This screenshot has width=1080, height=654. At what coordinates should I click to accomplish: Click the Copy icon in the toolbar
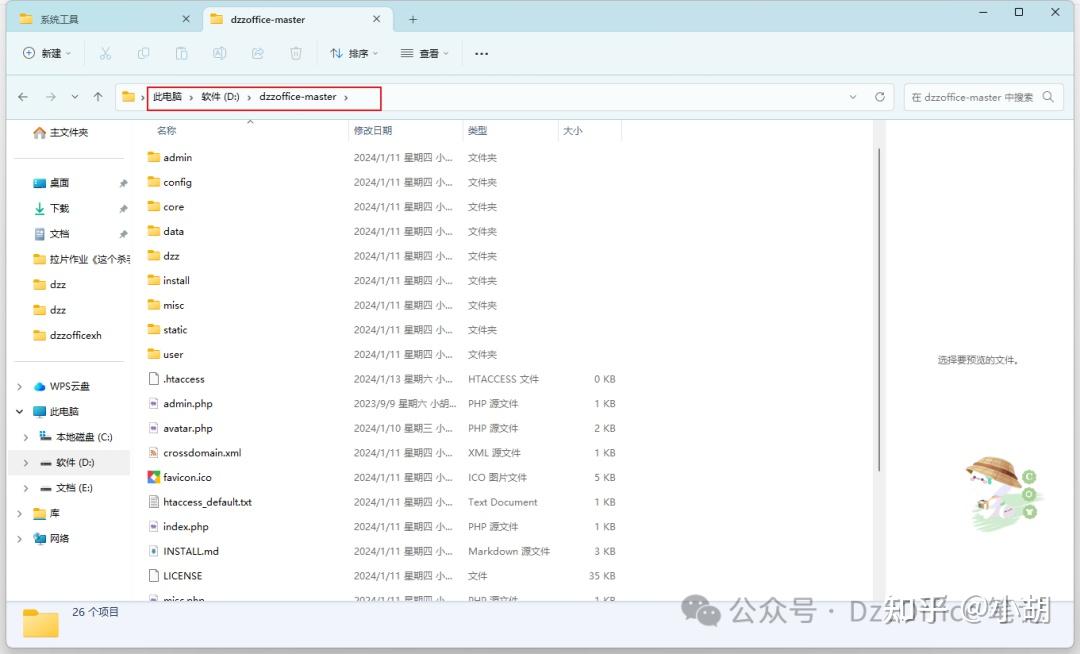point(143,53)
